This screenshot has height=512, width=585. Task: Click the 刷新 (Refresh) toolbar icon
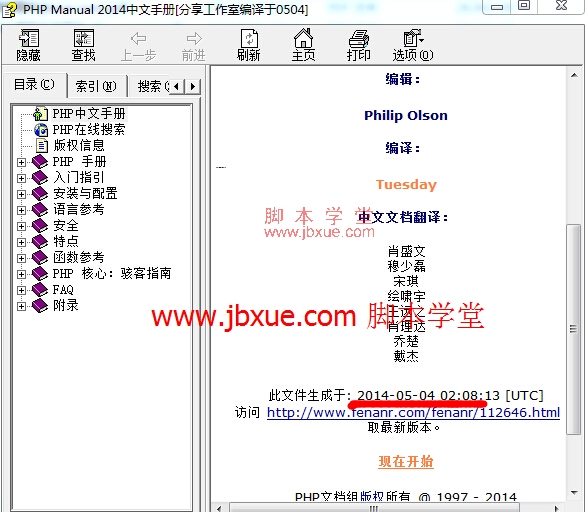(249, 38)
